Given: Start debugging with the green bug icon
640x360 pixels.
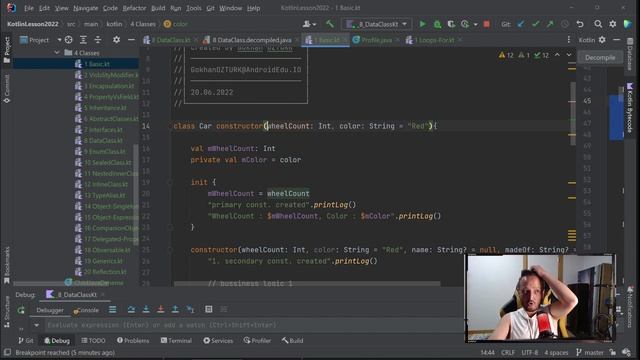Looking at the screenshot, I should tap(437, 24).
